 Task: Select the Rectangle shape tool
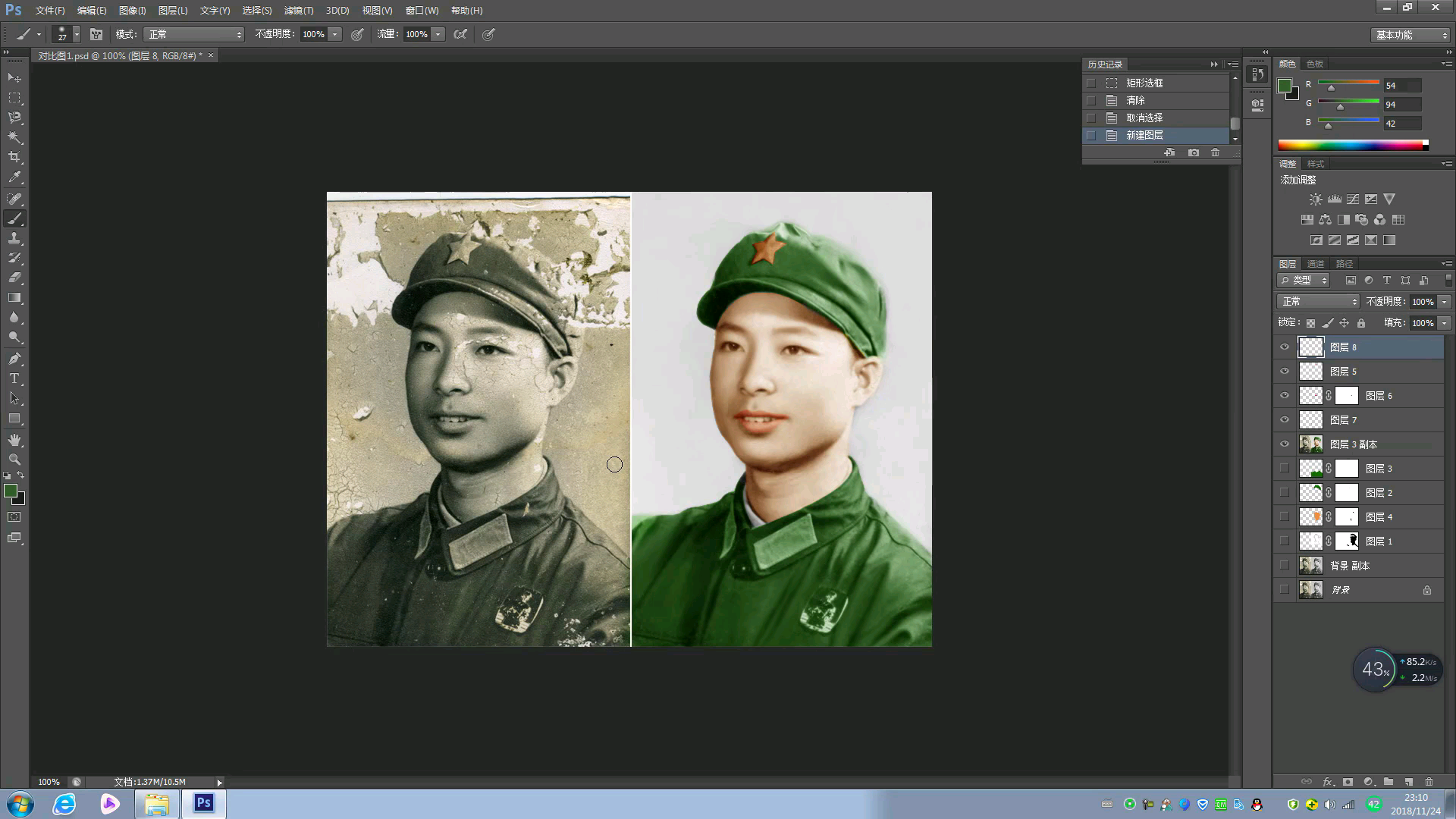click(14, 419)
